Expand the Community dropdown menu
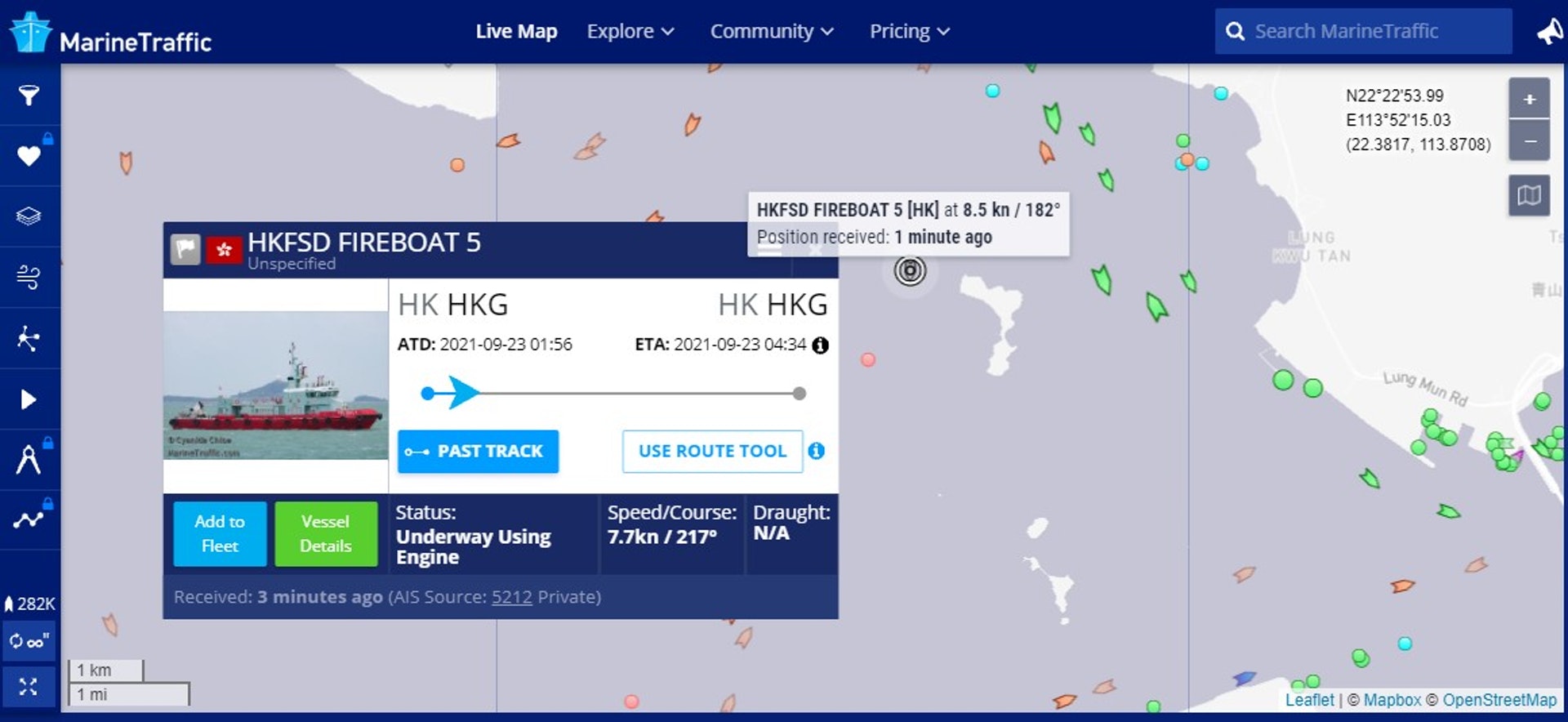Image resolution: width=1568 pixels, height=722 pixels. click(x=771, y=32)
